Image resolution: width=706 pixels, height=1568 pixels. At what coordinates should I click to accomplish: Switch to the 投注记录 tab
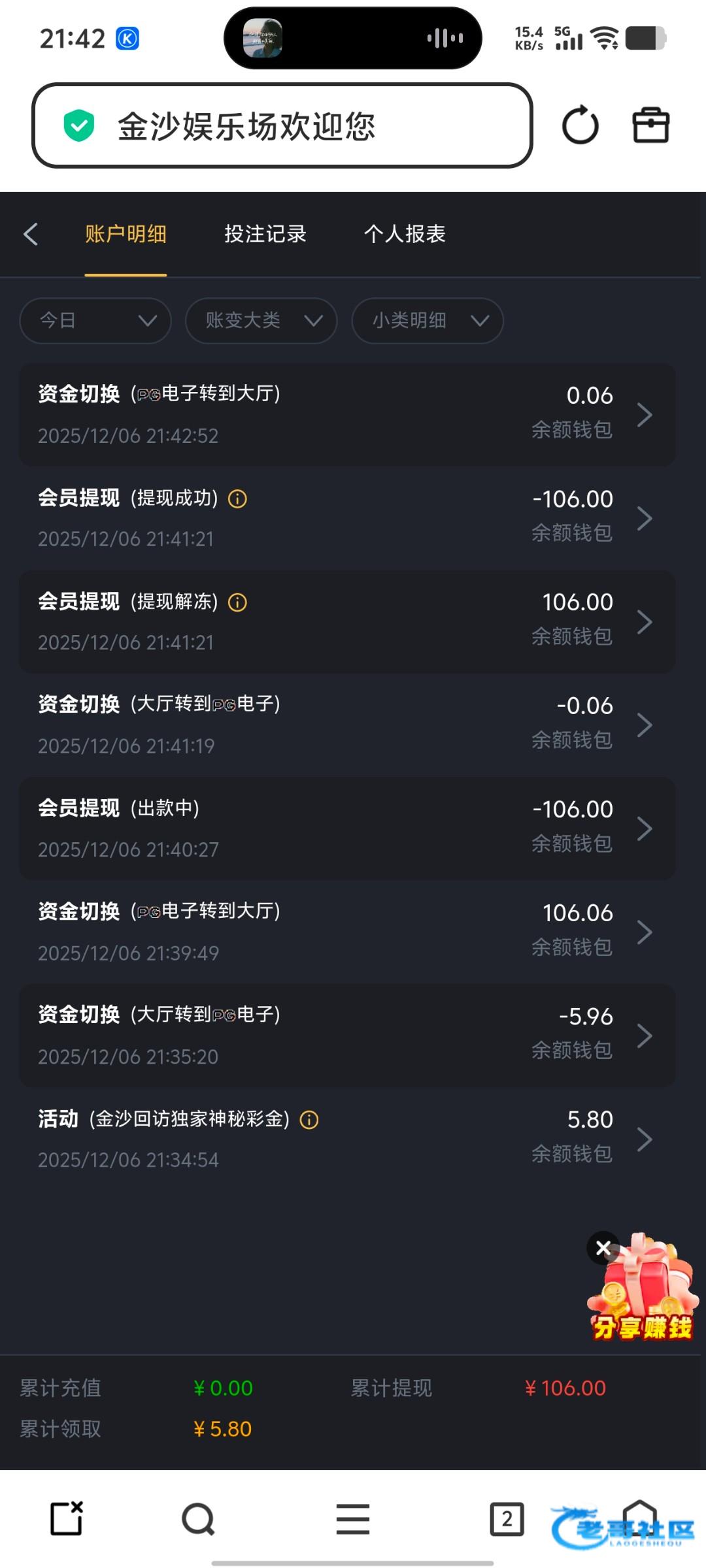(265, 234)
